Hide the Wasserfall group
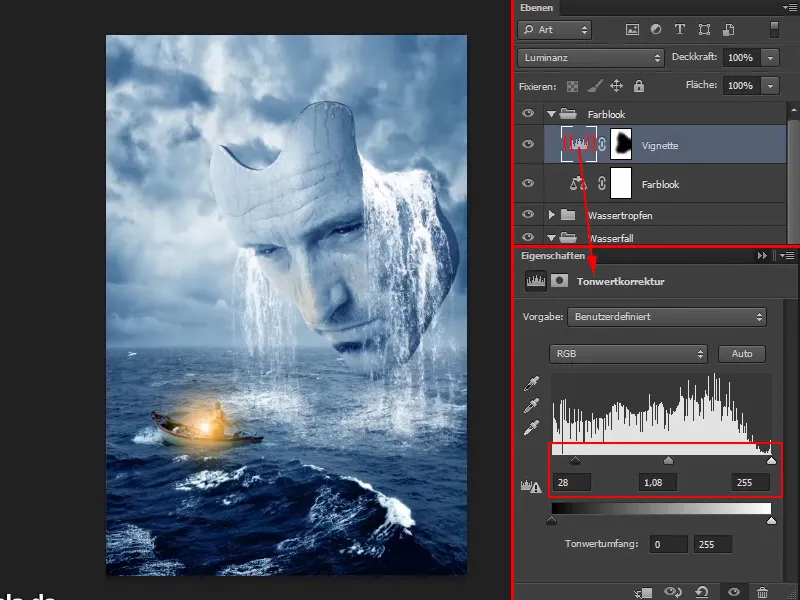Screen dimensions: 800x600 point(528,237)
